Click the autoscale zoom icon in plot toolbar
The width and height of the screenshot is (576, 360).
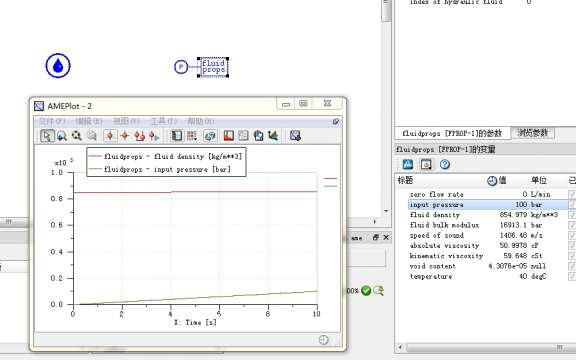coord(77,136)
